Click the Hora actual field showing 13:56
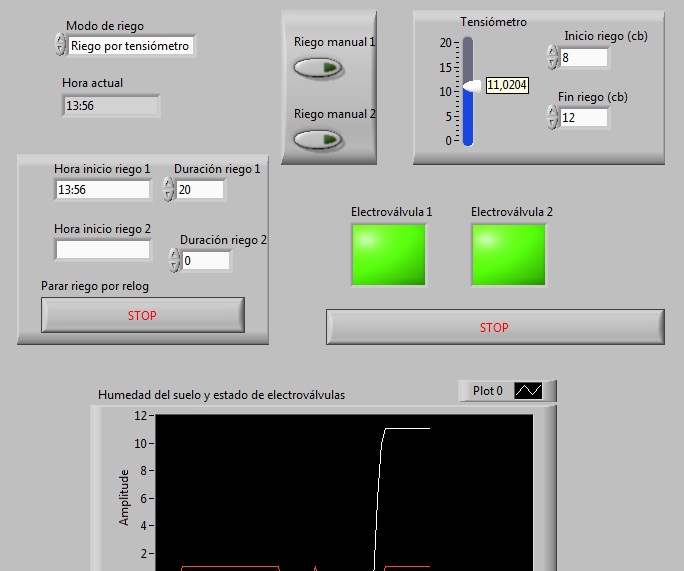The height and width of the screenshot is (571, 684). pos(111,106)
